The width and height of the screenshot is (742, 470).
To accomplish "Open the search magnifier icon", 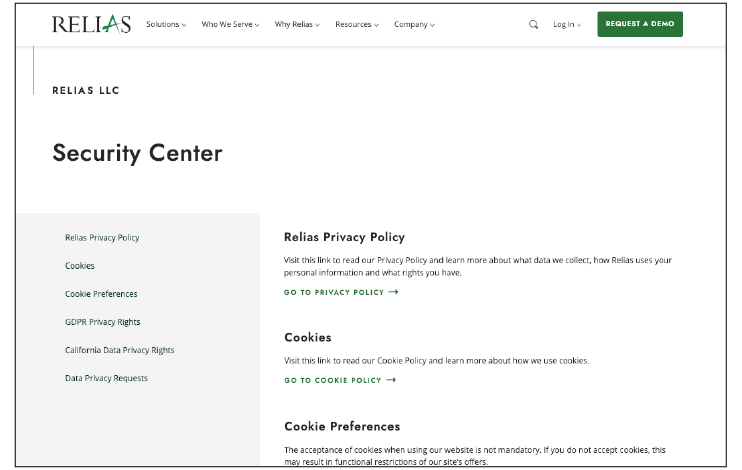I will coord(533,24).
